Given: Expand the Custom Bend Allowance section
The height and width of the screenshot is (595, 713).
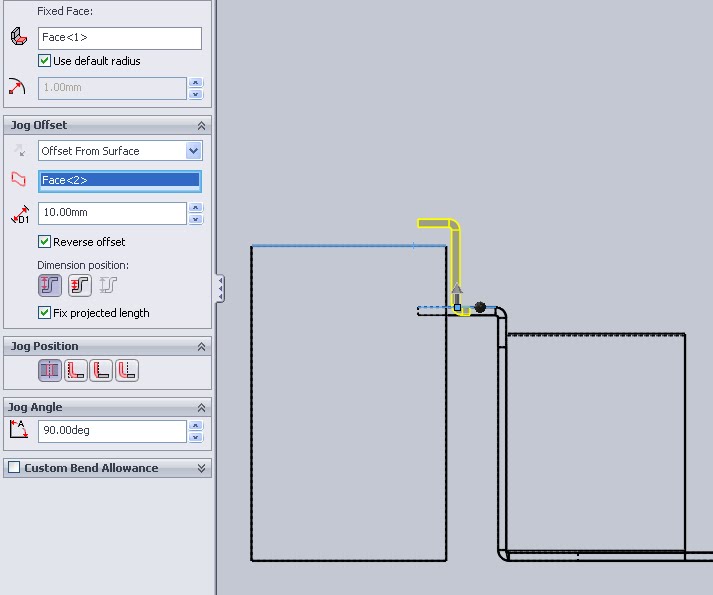Looking at the screenshot, I should [201, 468].
